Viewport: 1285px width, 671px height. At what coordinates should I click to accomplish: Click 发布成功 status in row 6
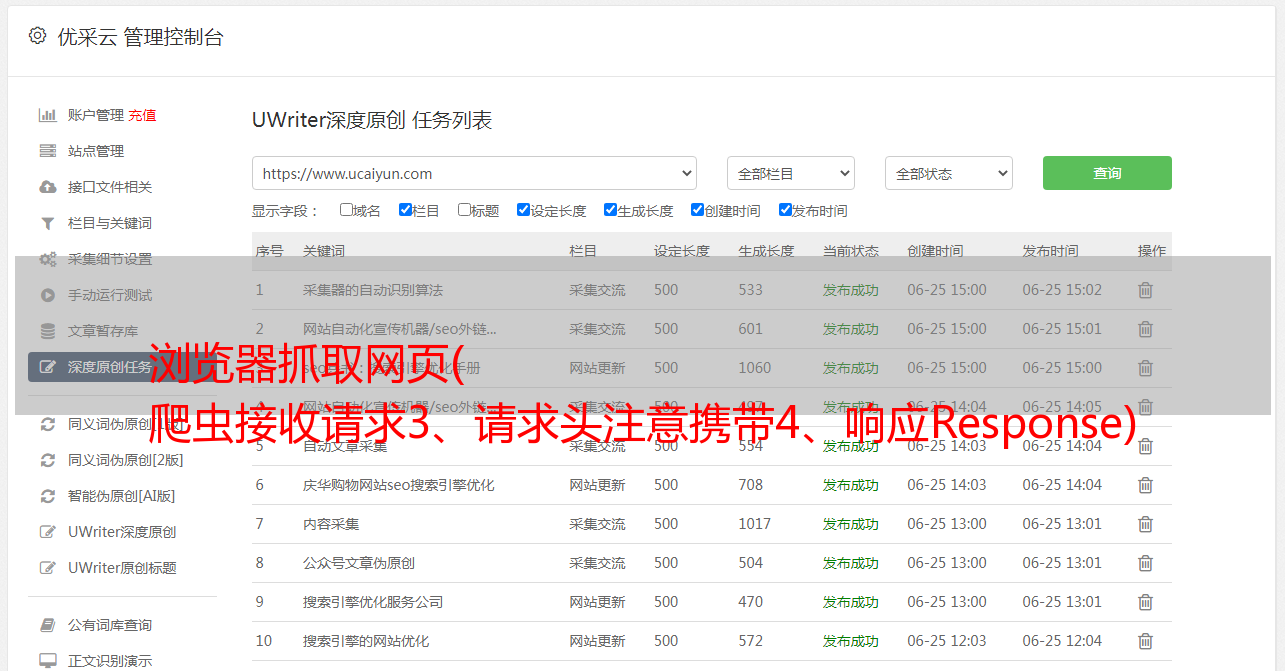[851, 485]
